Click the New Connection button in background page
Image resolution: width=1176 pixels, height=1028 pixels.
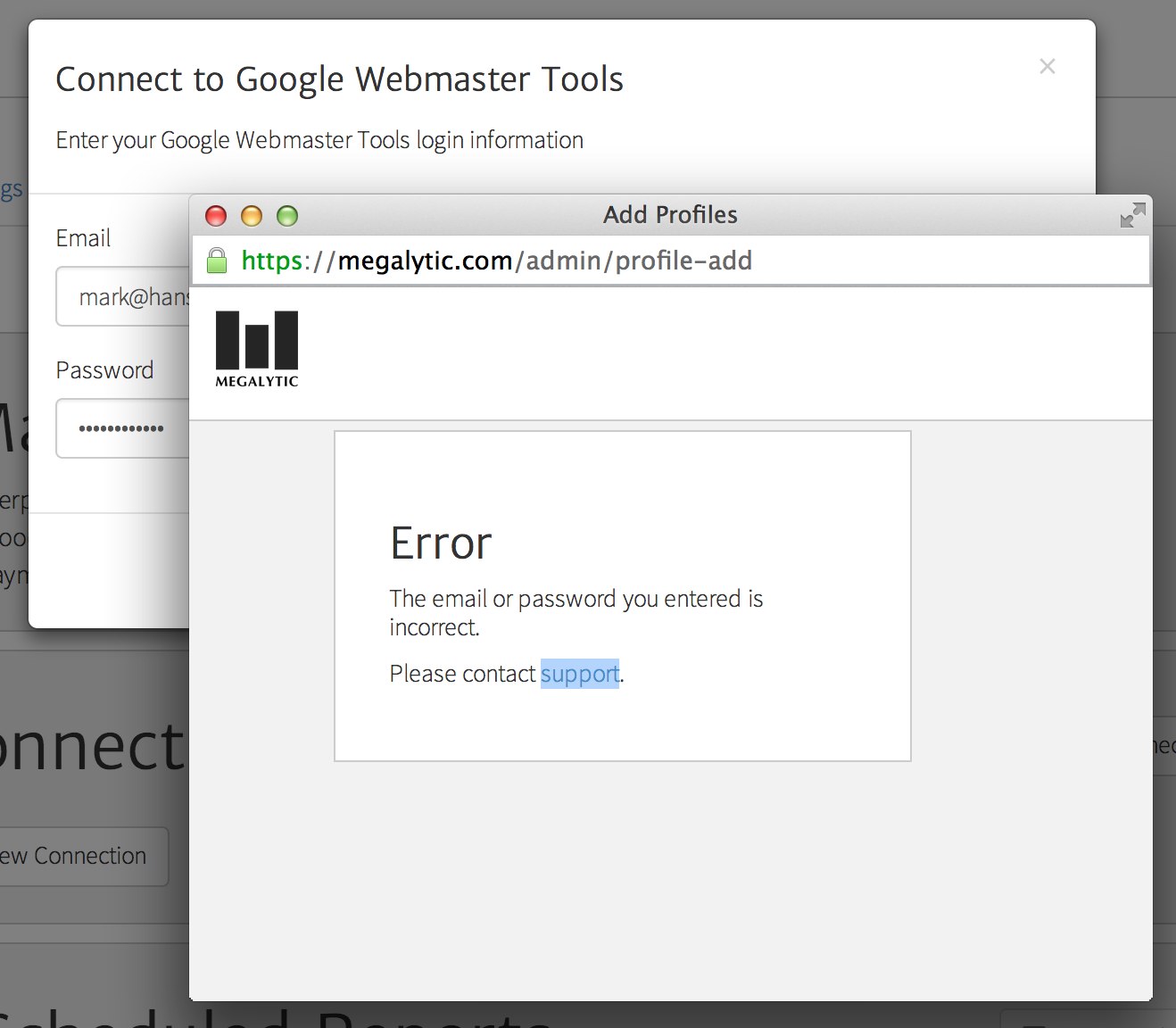(84, 856)
